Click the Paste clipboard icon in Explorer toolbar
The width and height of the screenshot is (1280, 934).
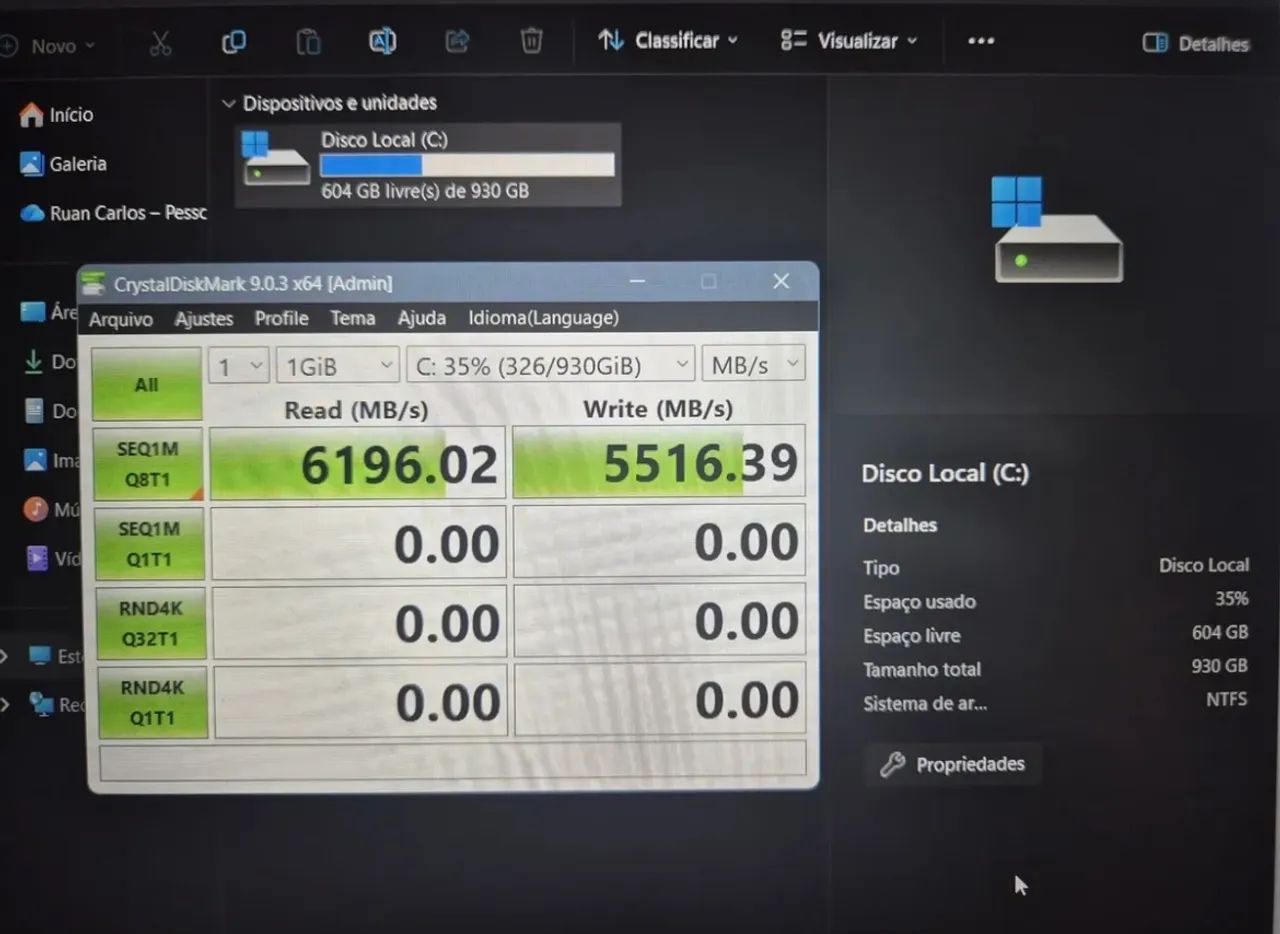click(x=308, y=41)
